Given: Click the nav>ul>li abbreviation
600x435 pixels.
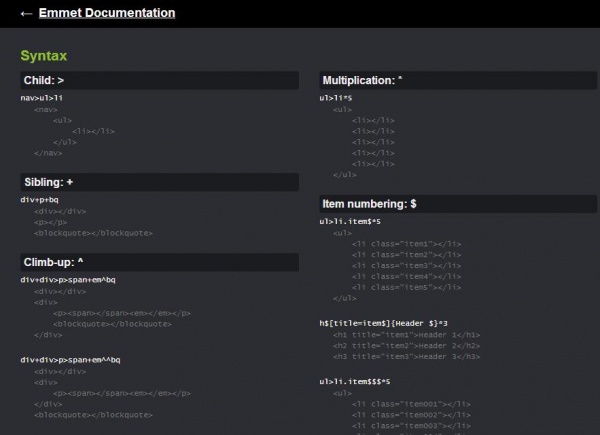Looking at the screenshot, I should [42, 98].
